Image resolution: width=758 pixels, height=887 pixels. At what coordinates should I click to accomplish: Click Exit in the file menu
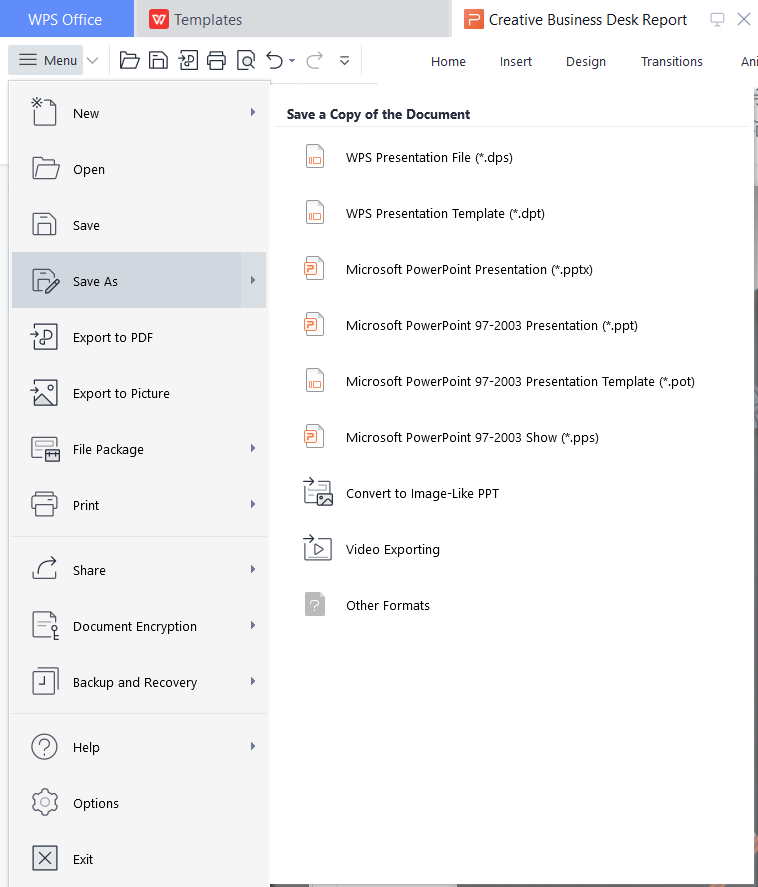tap(83, 859)
